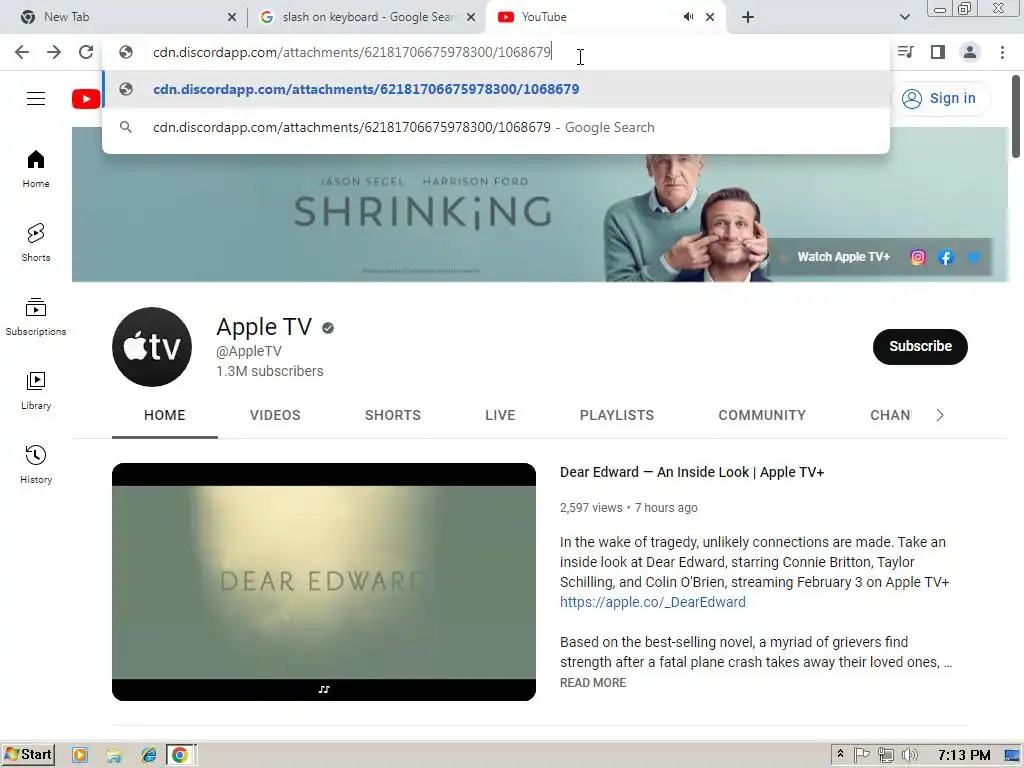Viewport: 1024px width, 768px height.
Task: Close the slash on keyboard Google tab
Action: [471, 17]
